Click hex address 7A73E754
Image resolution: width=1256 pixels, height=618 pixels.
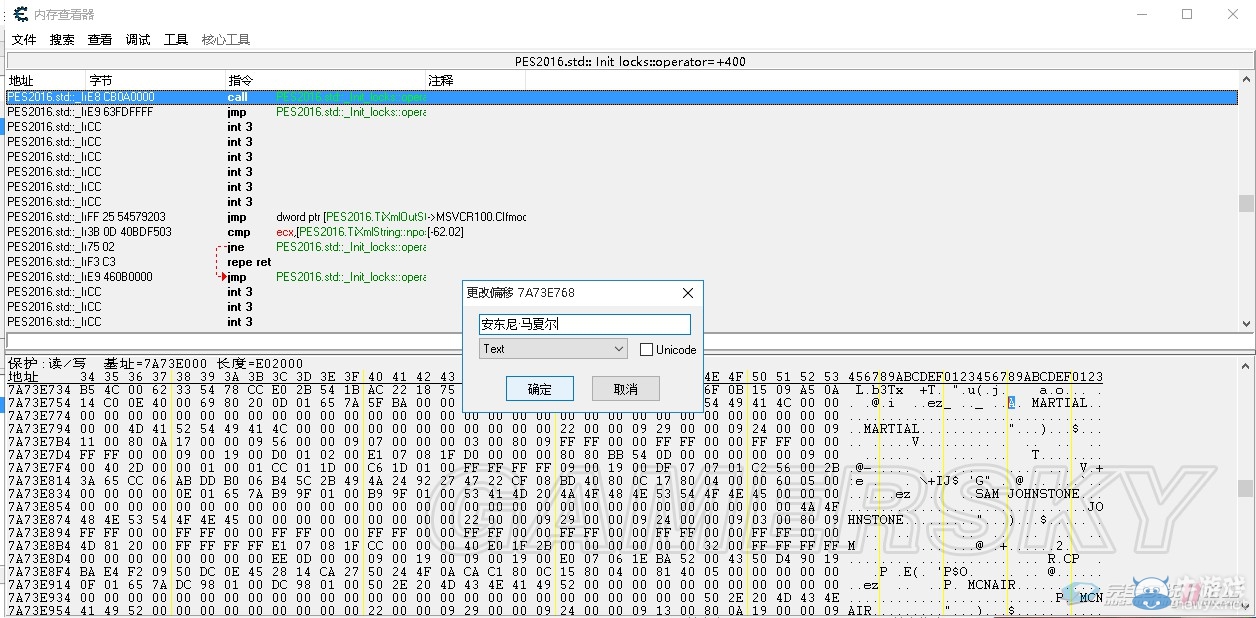coord(39,403)
